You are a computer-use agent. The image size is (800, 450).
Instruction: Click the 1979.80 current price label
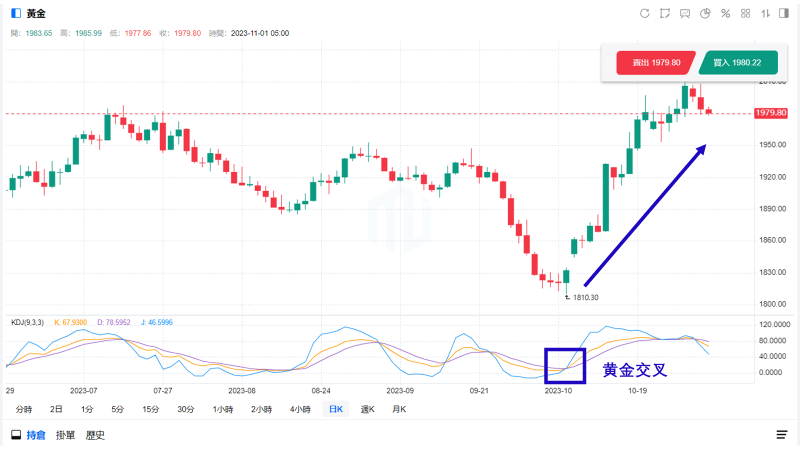pyautogui.click(x=773, y=114)
